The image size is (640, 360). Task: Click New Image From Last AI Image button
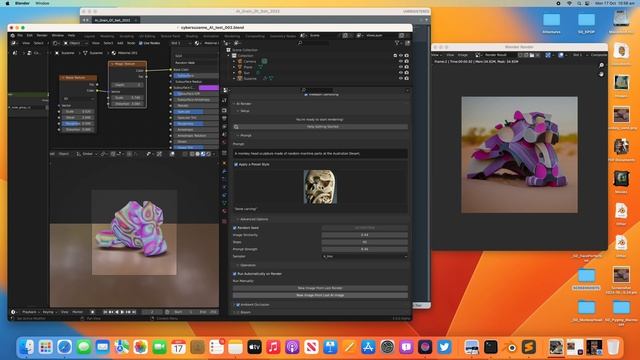[320, 295]
